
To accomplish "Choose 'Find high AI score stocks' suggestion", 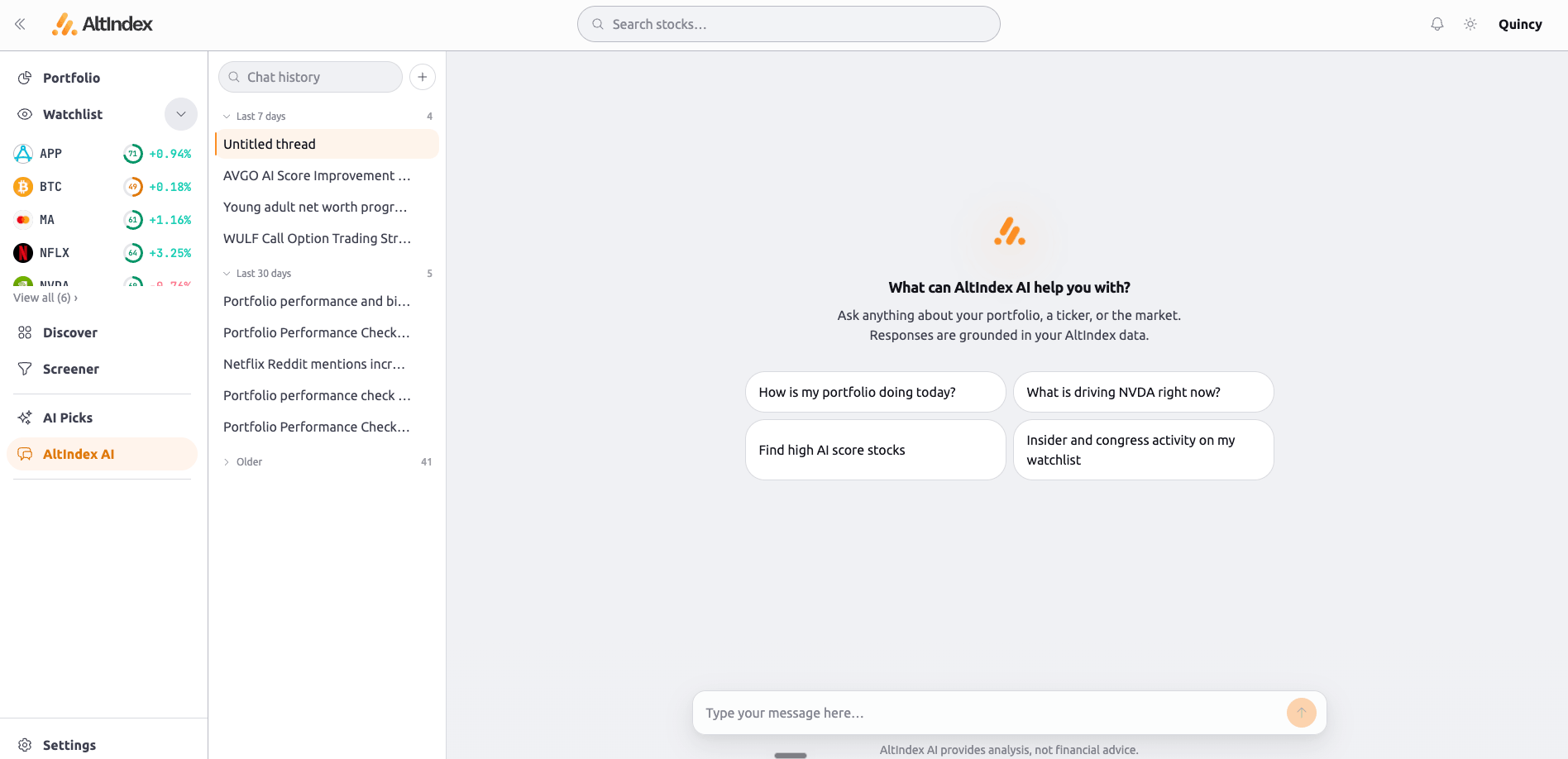I will pos(876,450).
